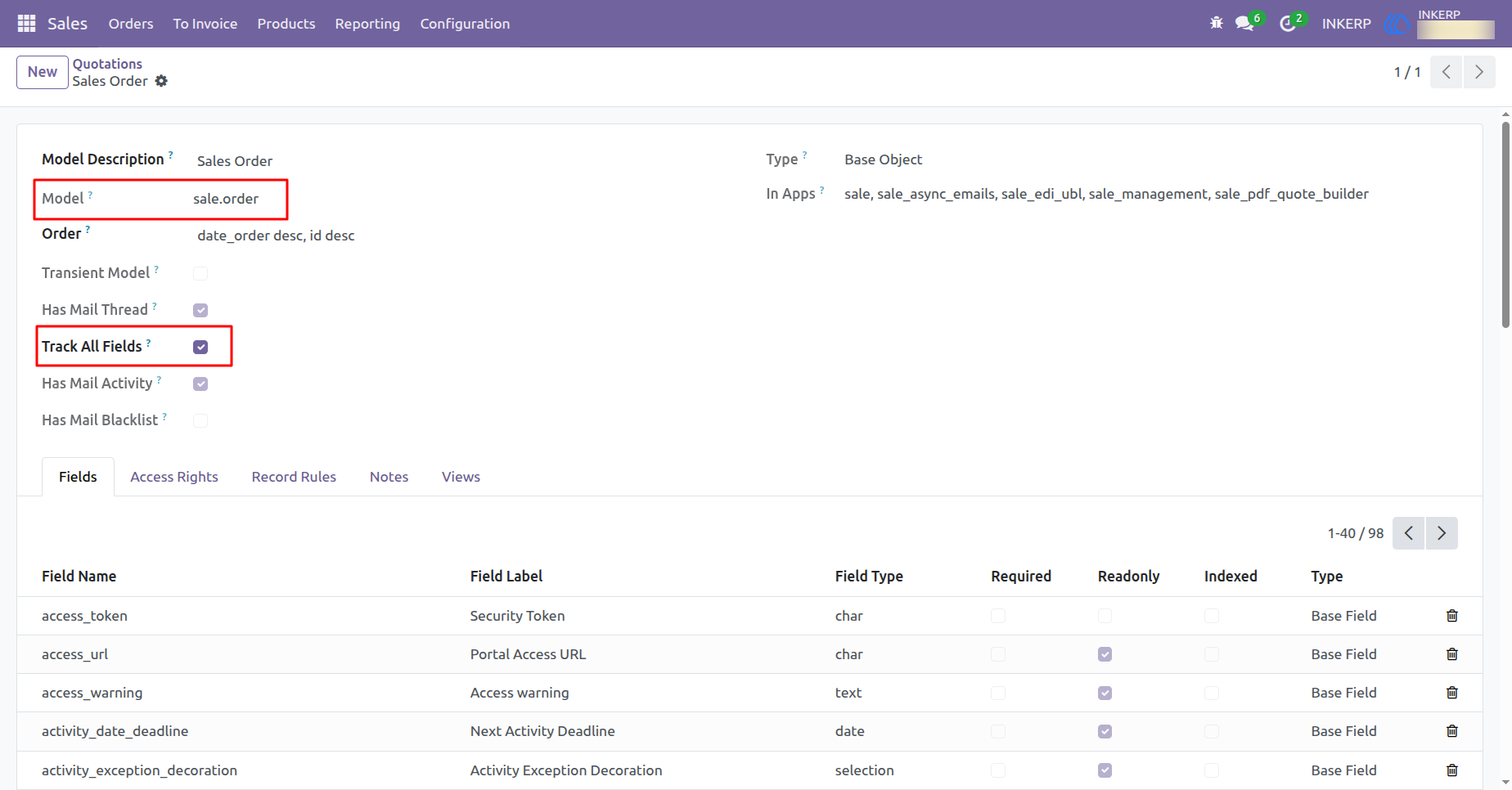Toggle the Has Mail Blacklist checkbox
The image size is (1512, 790).
coord(200,420)
